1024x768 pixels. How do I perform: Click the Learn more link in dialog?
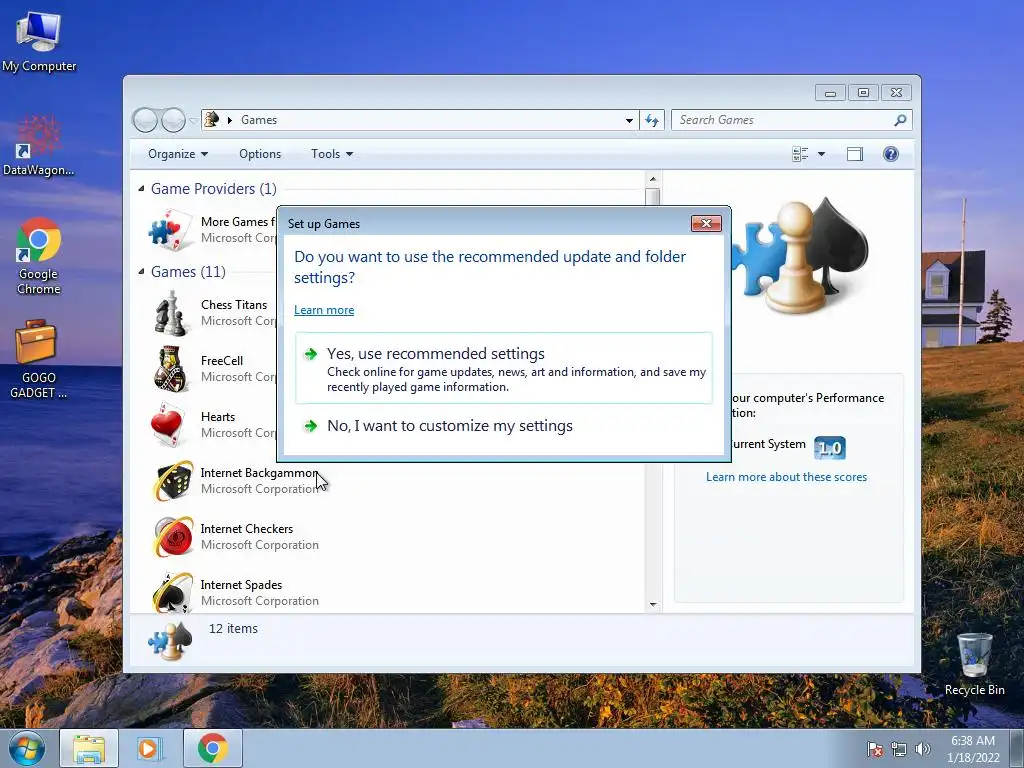[x=324, y=310]
